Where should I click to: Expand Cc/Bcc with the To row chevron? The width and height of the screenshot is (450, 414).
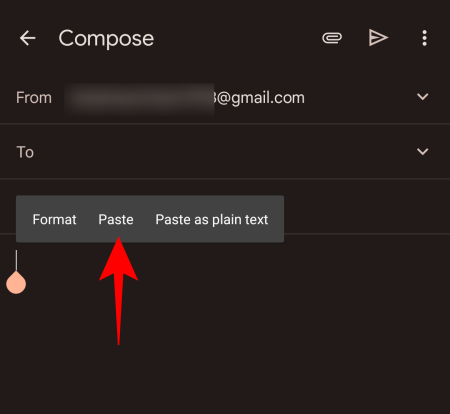[423, 152]
